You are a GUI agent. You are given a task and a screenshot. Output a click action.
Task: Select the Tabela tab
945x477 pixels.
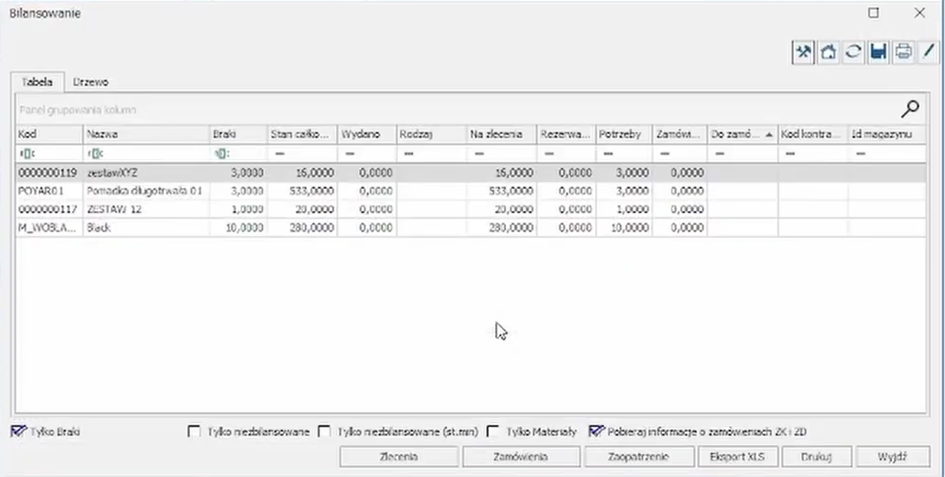(x=37, y=82)
